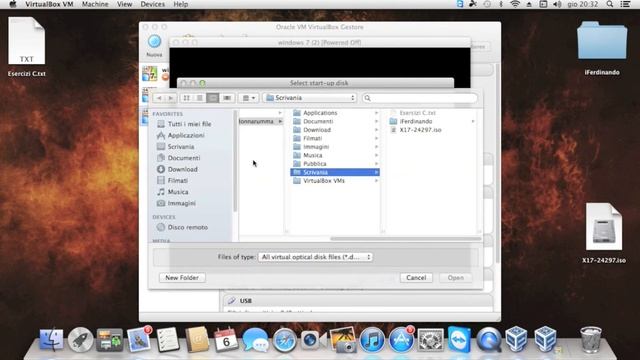Switch file dialog to column view
Screen dimensions: 640x360
213,98
